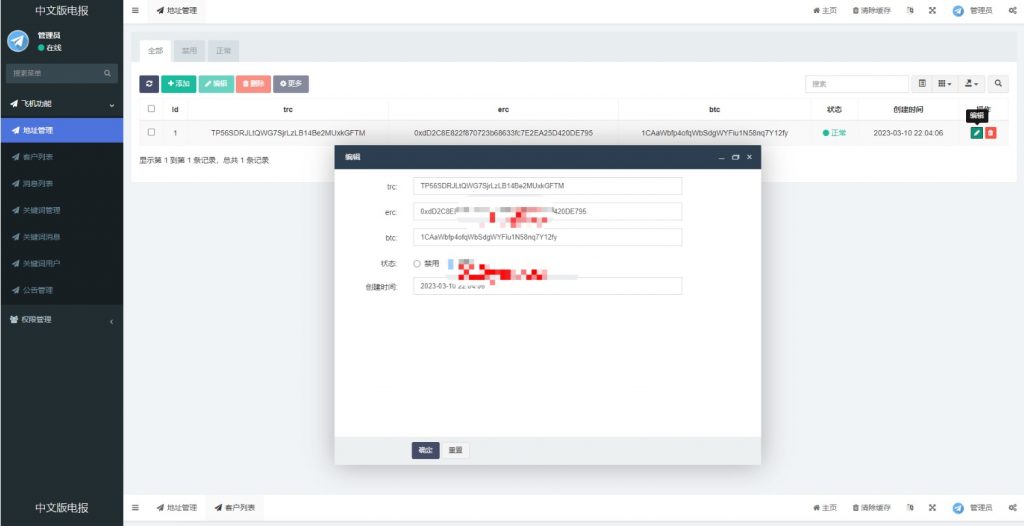1024x526 pixels.
Task: Click the green 添加 button
Action: coord(178,84)
